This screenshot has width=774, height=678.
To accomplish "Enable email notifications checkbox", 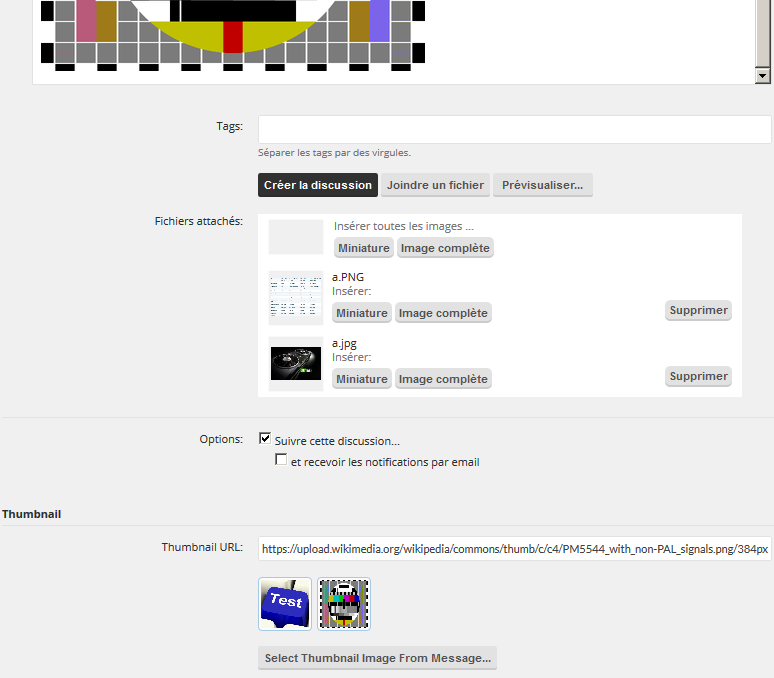I will 281,459.
